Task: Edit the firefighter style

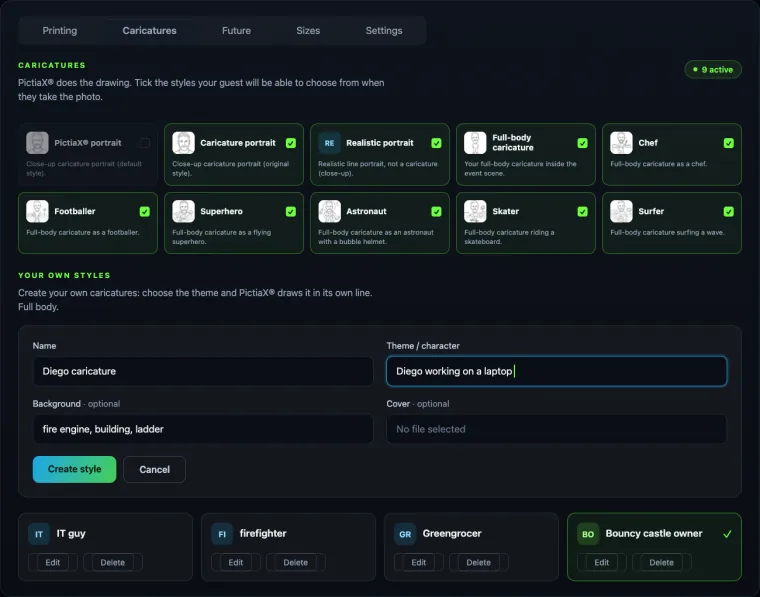Action: (x=236, y=562)
